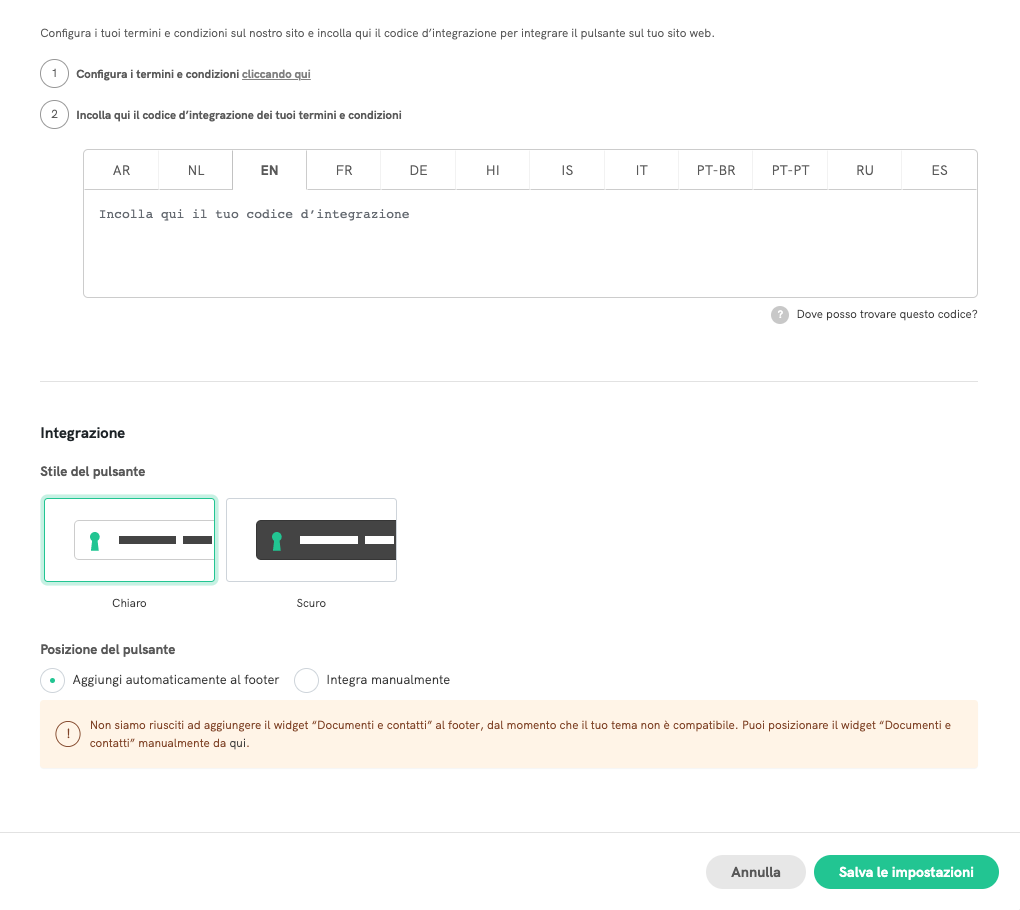
Task: Switch to the AR language tab
Action: click(x=121, y=171)
